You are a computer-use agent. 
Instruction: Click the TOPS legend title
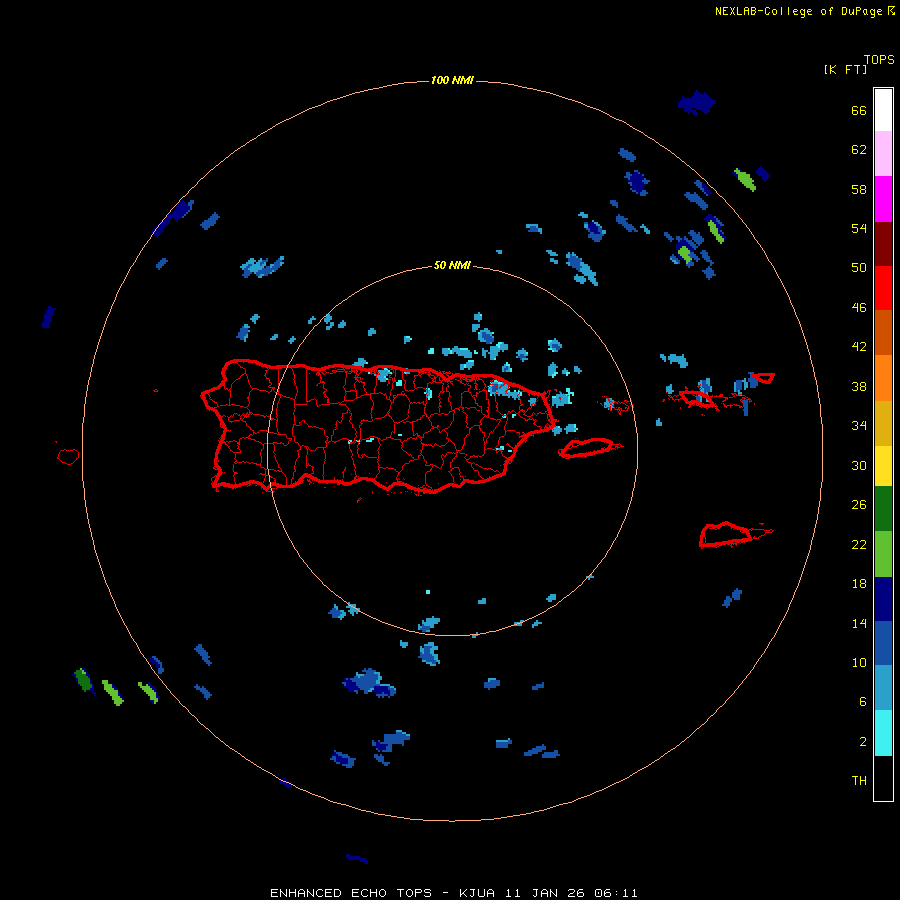click(879, 59)
